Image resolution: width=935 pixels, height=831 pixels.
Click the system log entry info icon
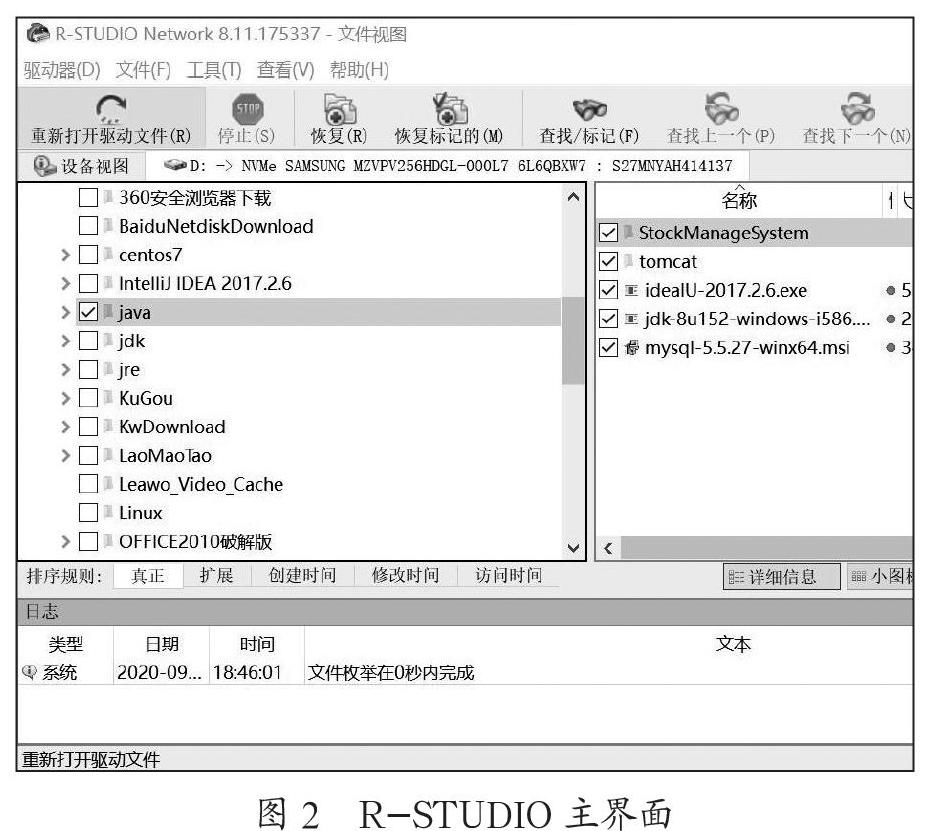29,672
